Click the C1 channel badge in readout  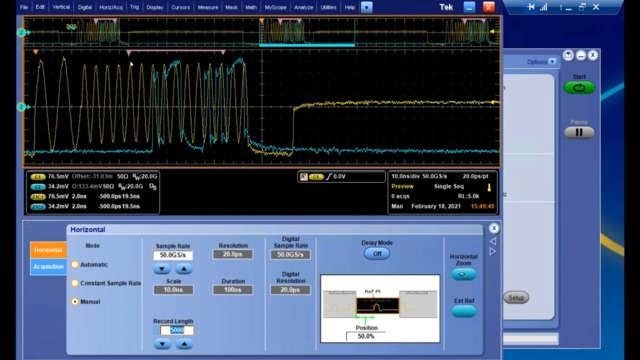coord(38,177)
